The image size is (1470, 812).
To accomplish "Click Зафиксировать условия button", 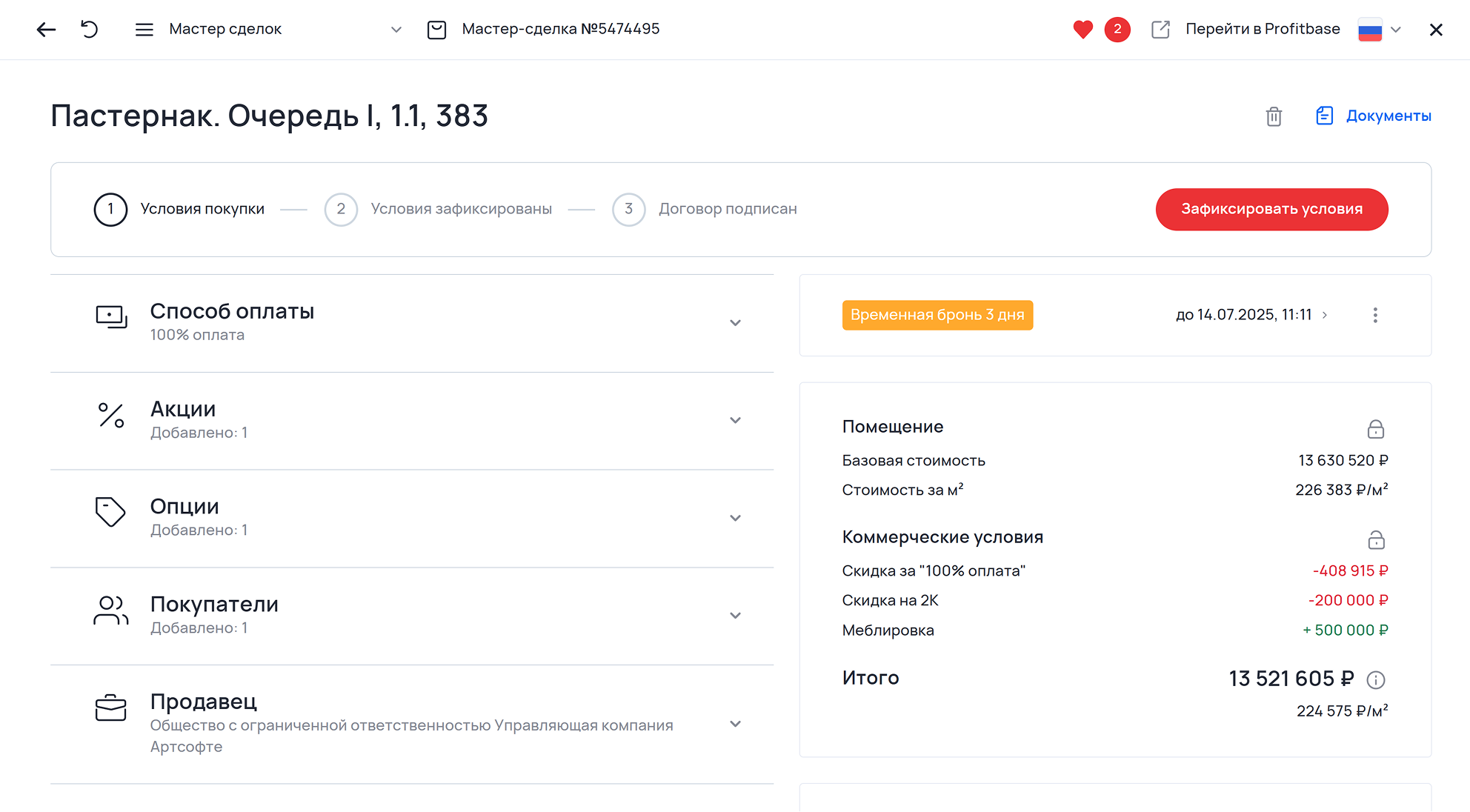I will click(1271, 210).
